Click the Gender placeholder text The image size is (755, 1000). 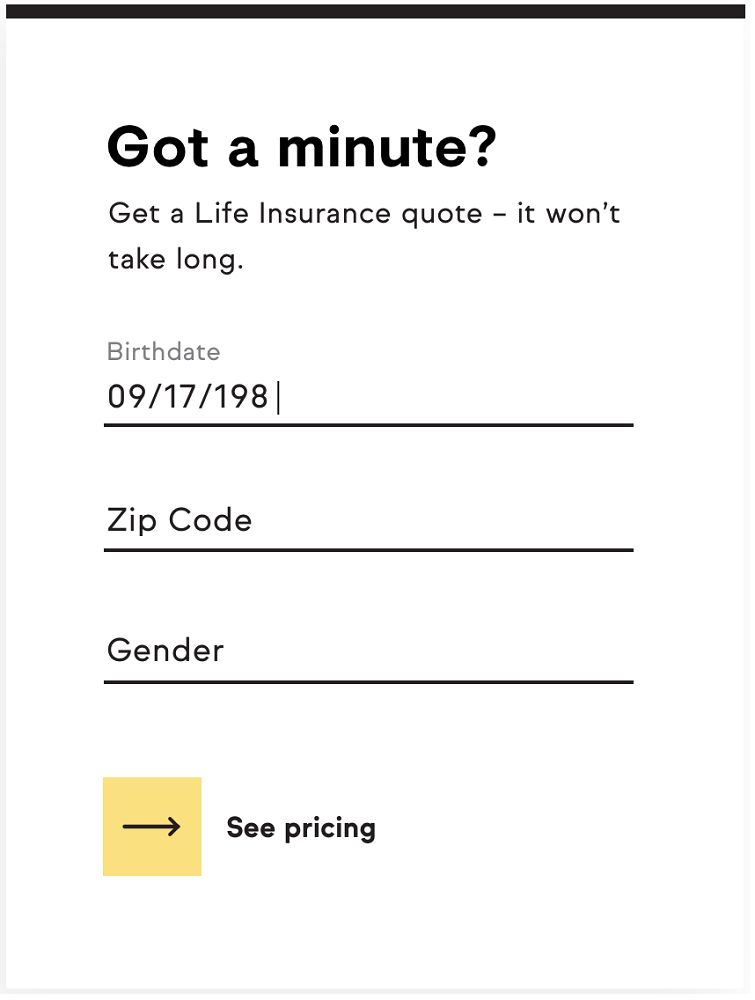165,651
